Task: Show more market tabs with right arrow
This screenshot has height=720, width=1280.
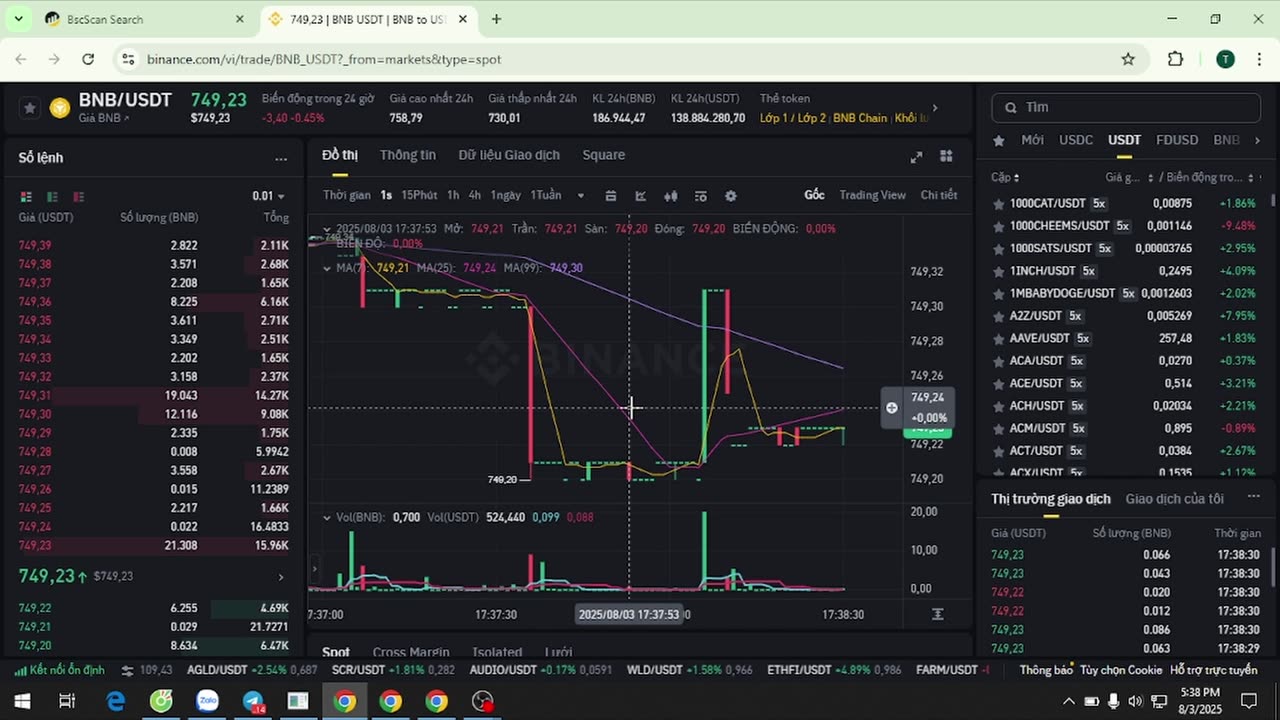Action: tap(1257, 140)
